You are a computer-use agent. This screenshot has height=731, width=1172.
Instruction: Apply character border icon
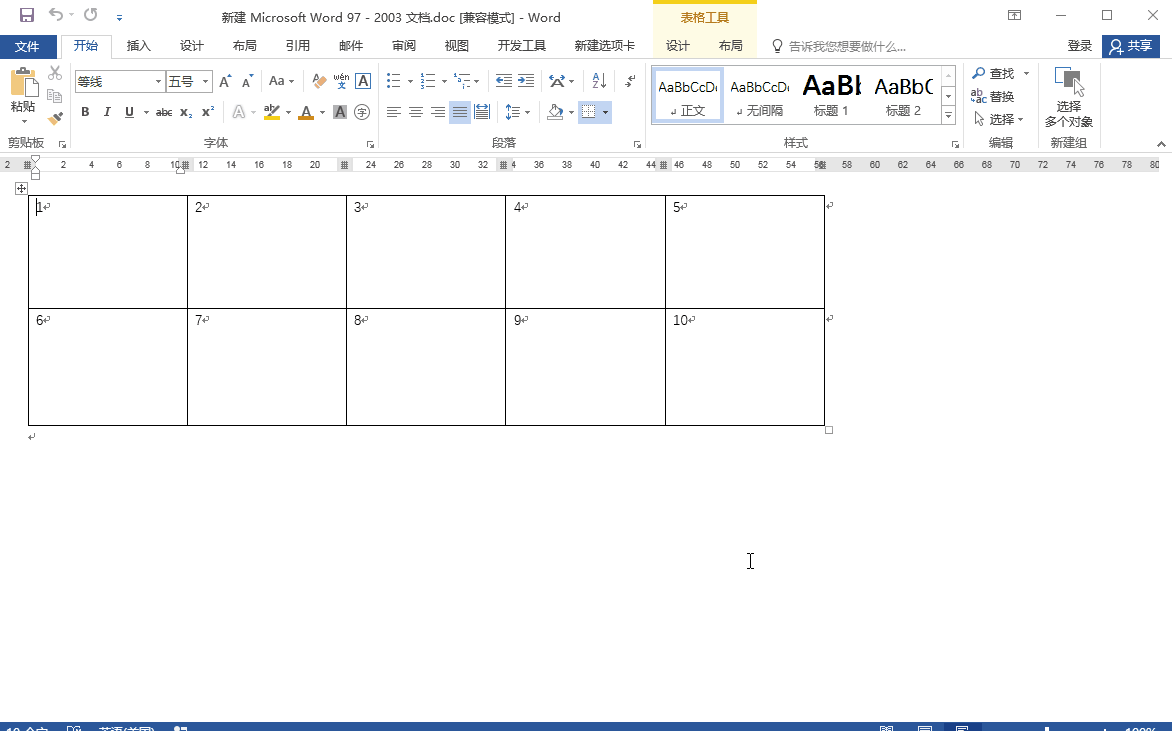coord(363,81)
